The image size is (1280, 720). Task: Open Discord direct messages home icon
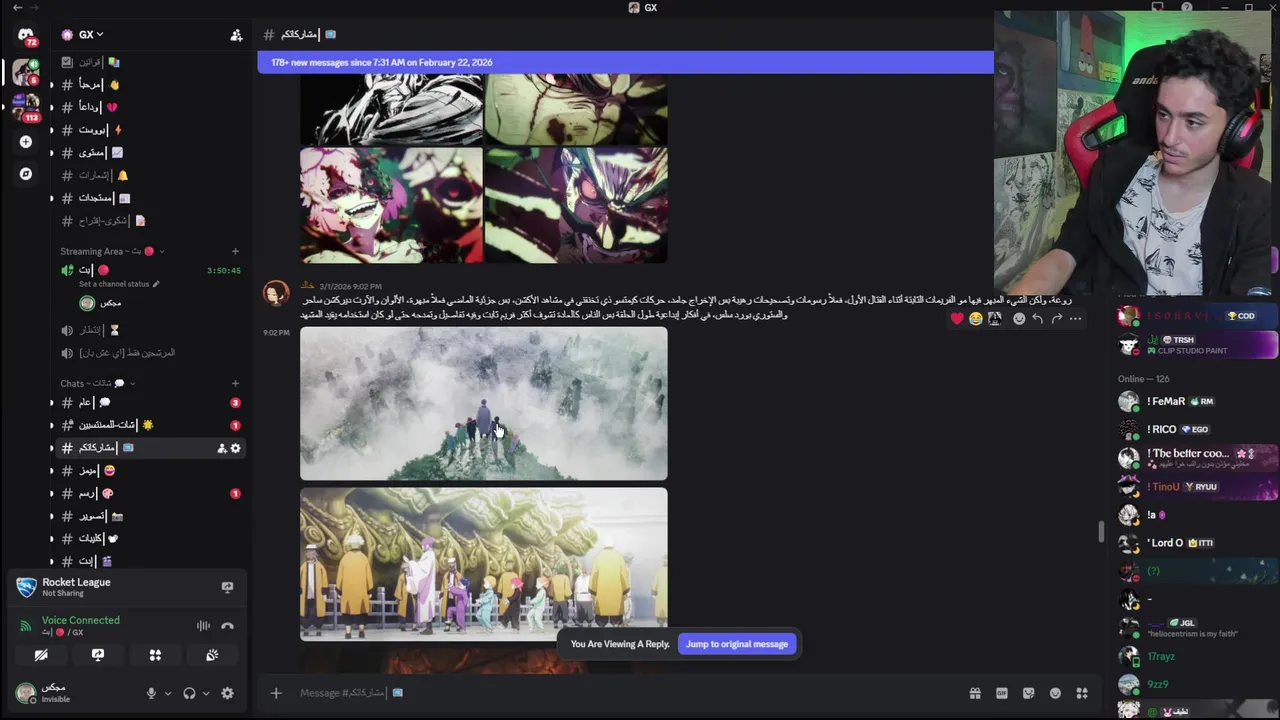tap(26, 35)
